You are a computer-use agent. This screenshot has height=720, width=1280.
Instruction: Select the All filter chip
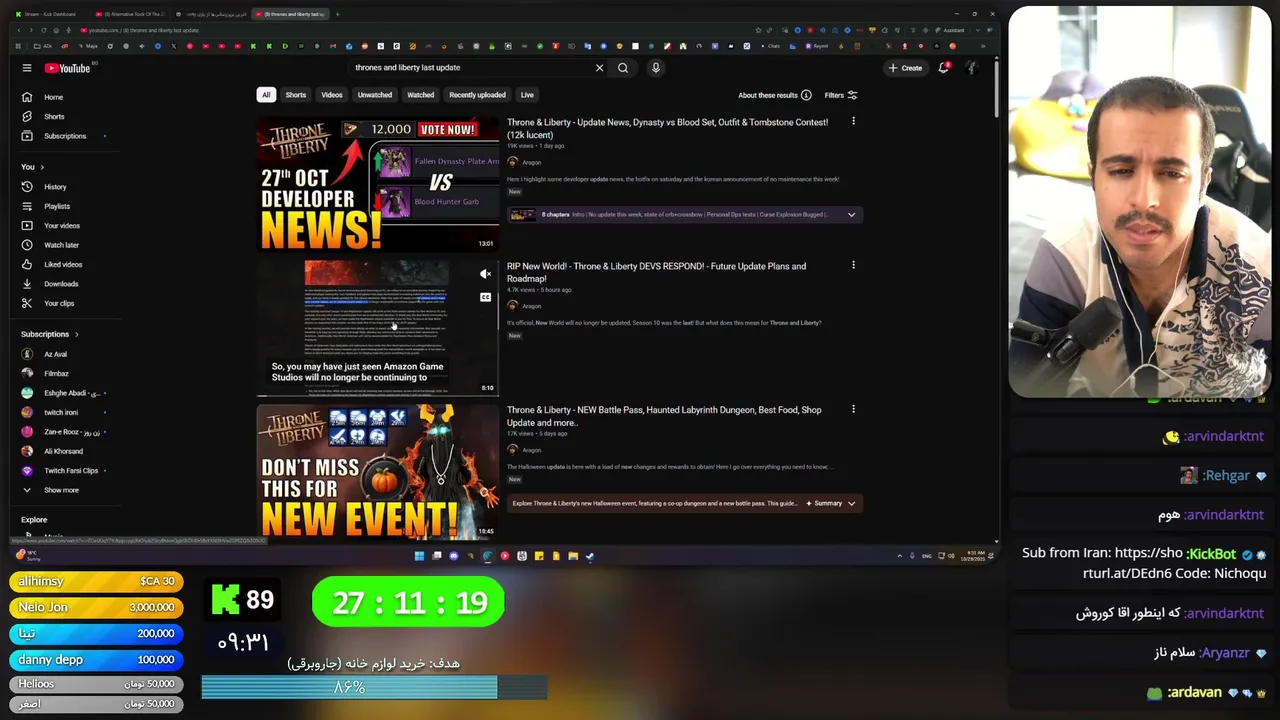click(x=265, y=95)
